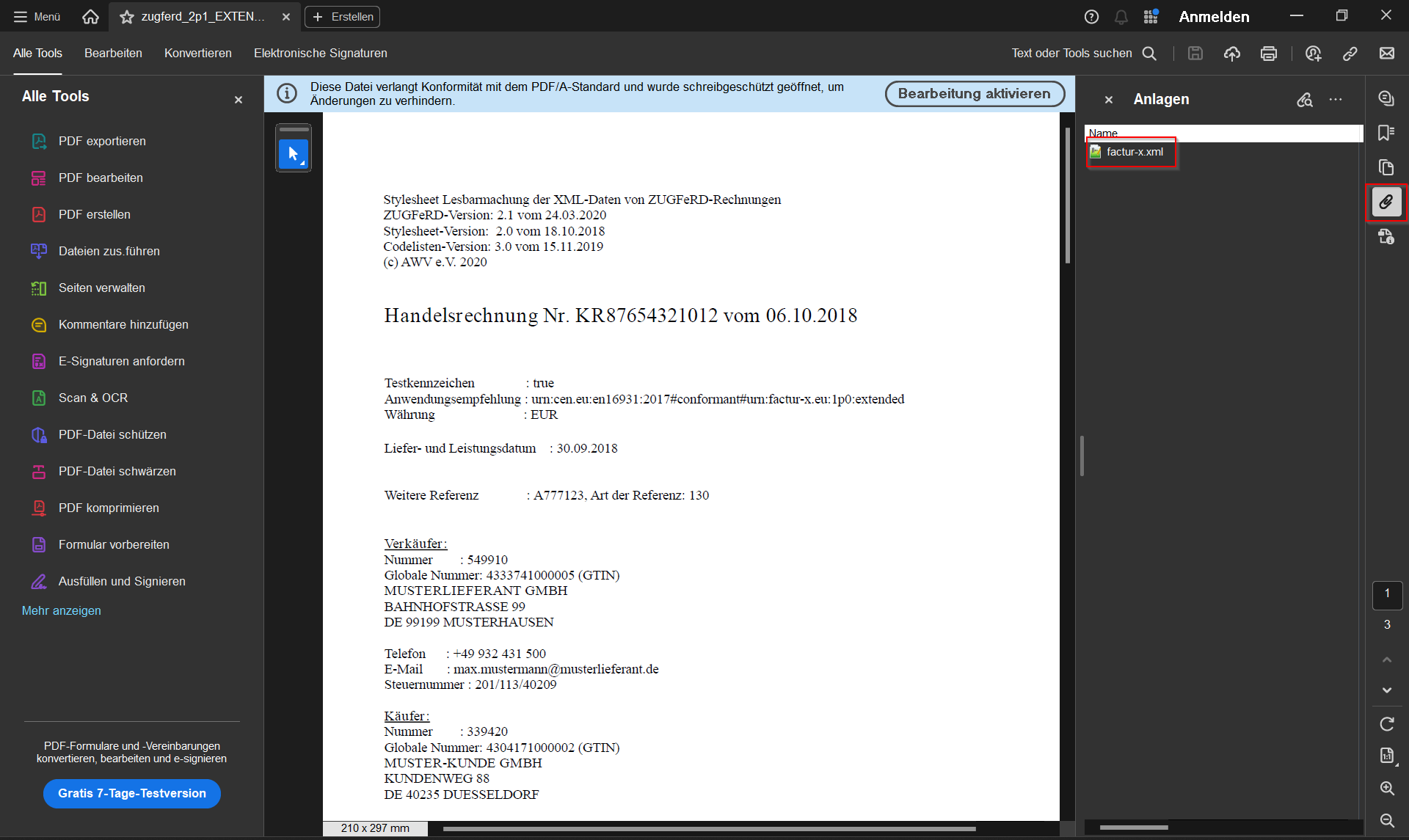Screen dimensions: 1409x840
Task: Go to previous page arrow
Action: pos(1387,660)
